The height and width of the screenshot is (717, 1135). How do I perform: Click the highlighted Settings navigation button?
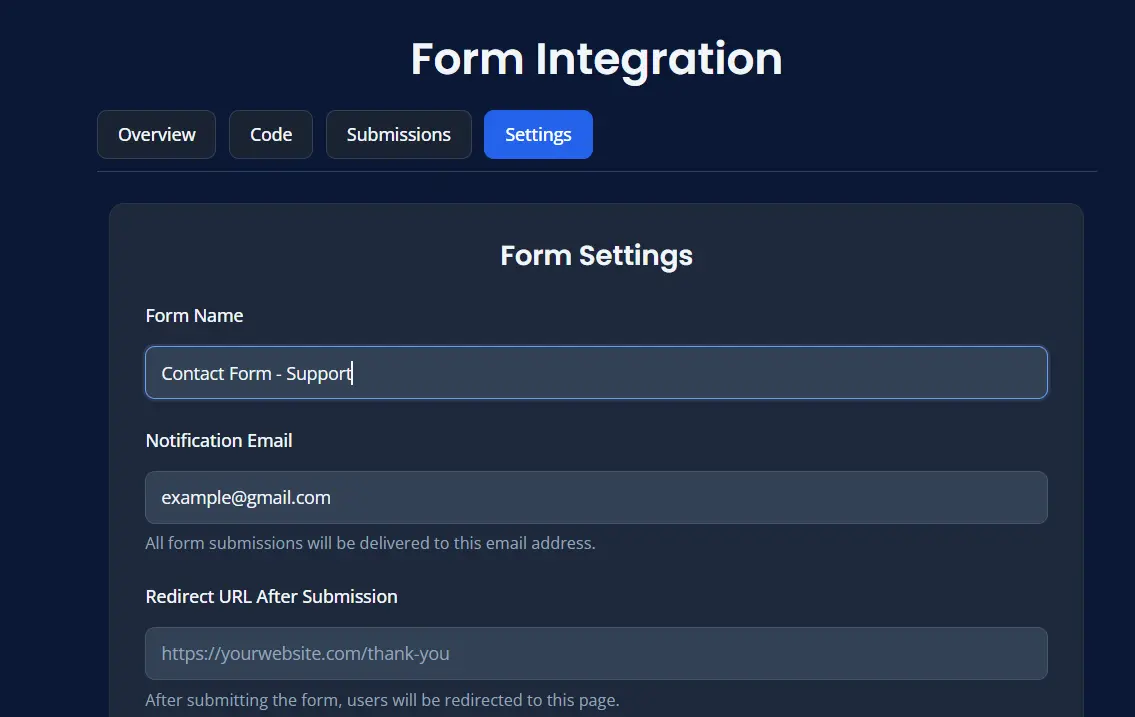coord(538,134)
